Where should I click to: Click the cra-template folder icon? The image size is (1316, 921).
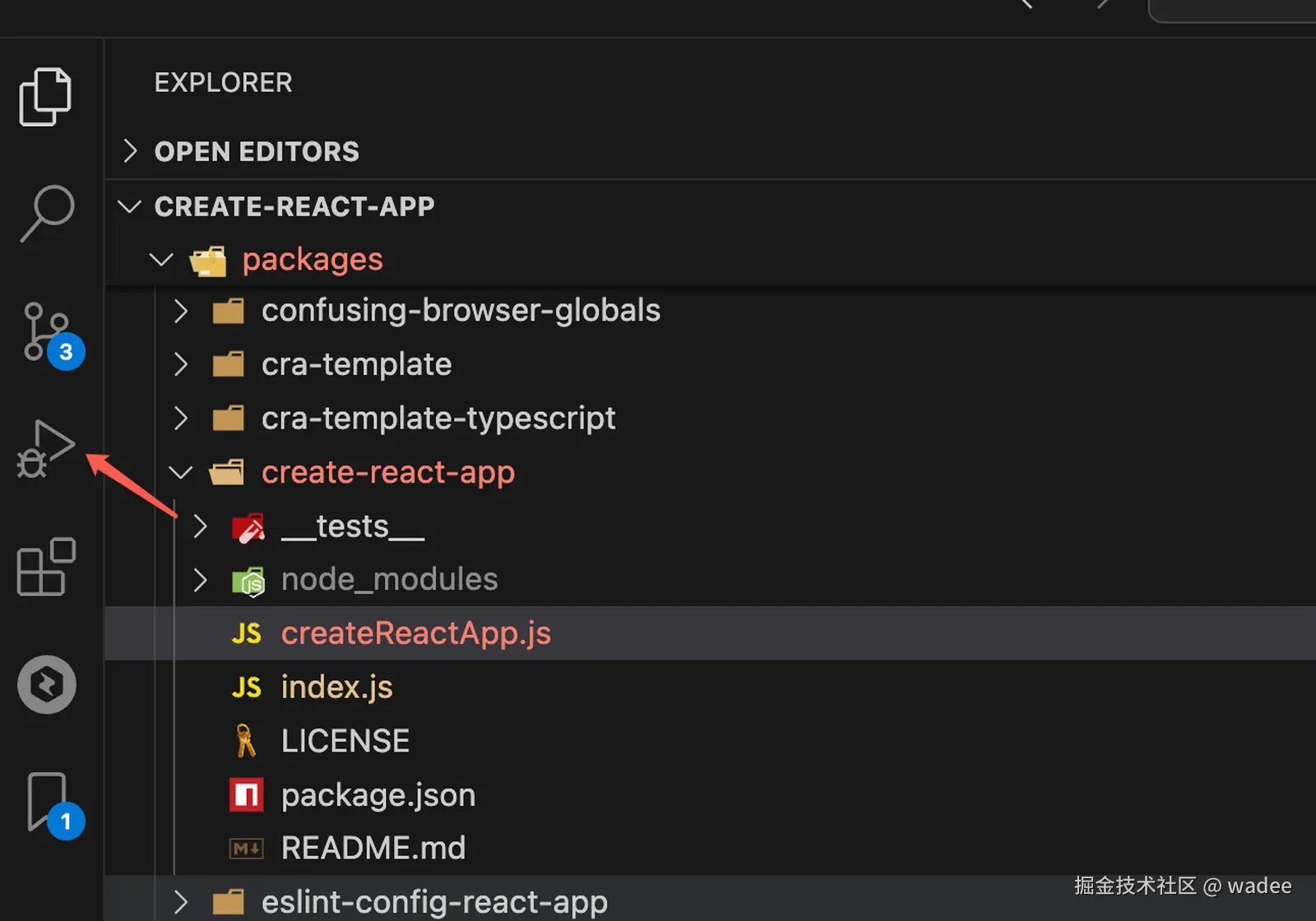click(228, 364)
